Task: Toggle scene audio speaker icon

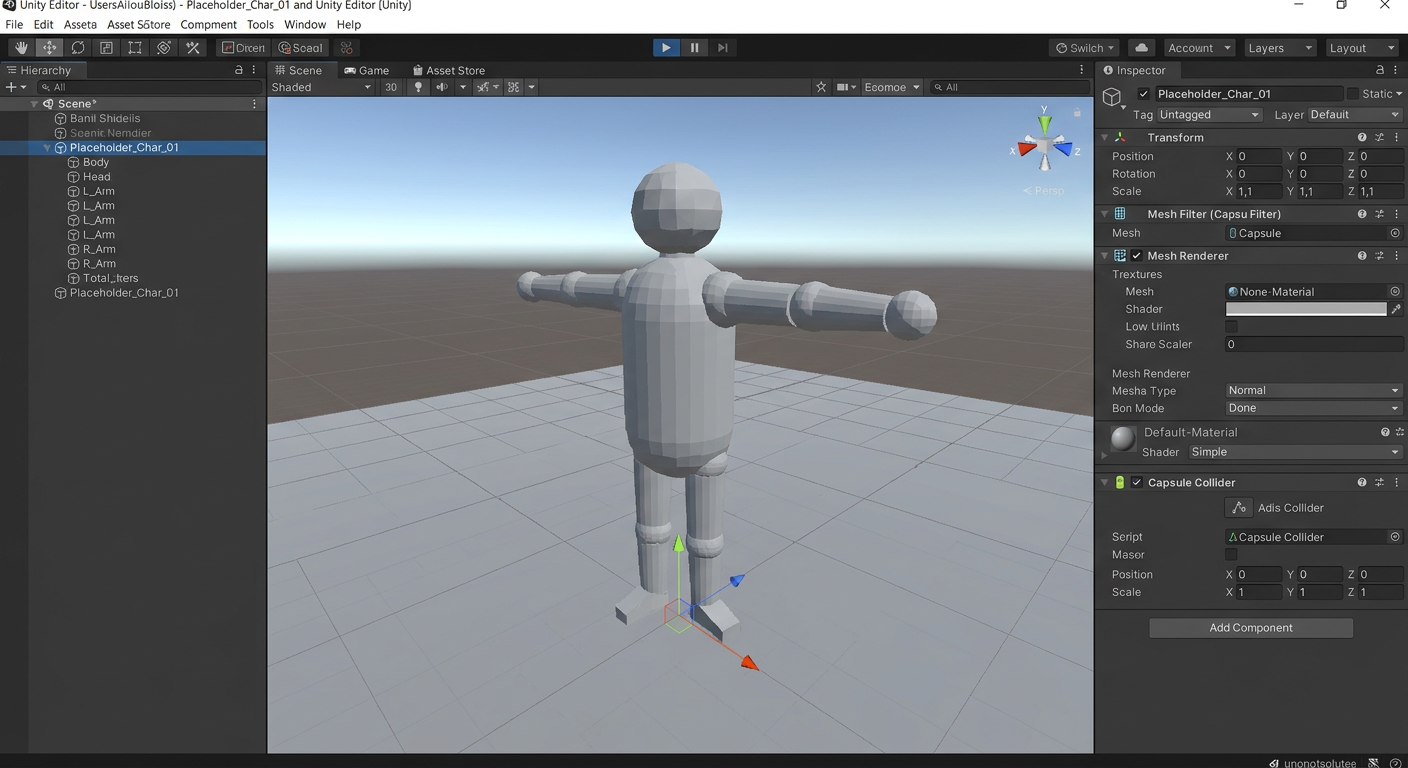Action: coord(441,87)
